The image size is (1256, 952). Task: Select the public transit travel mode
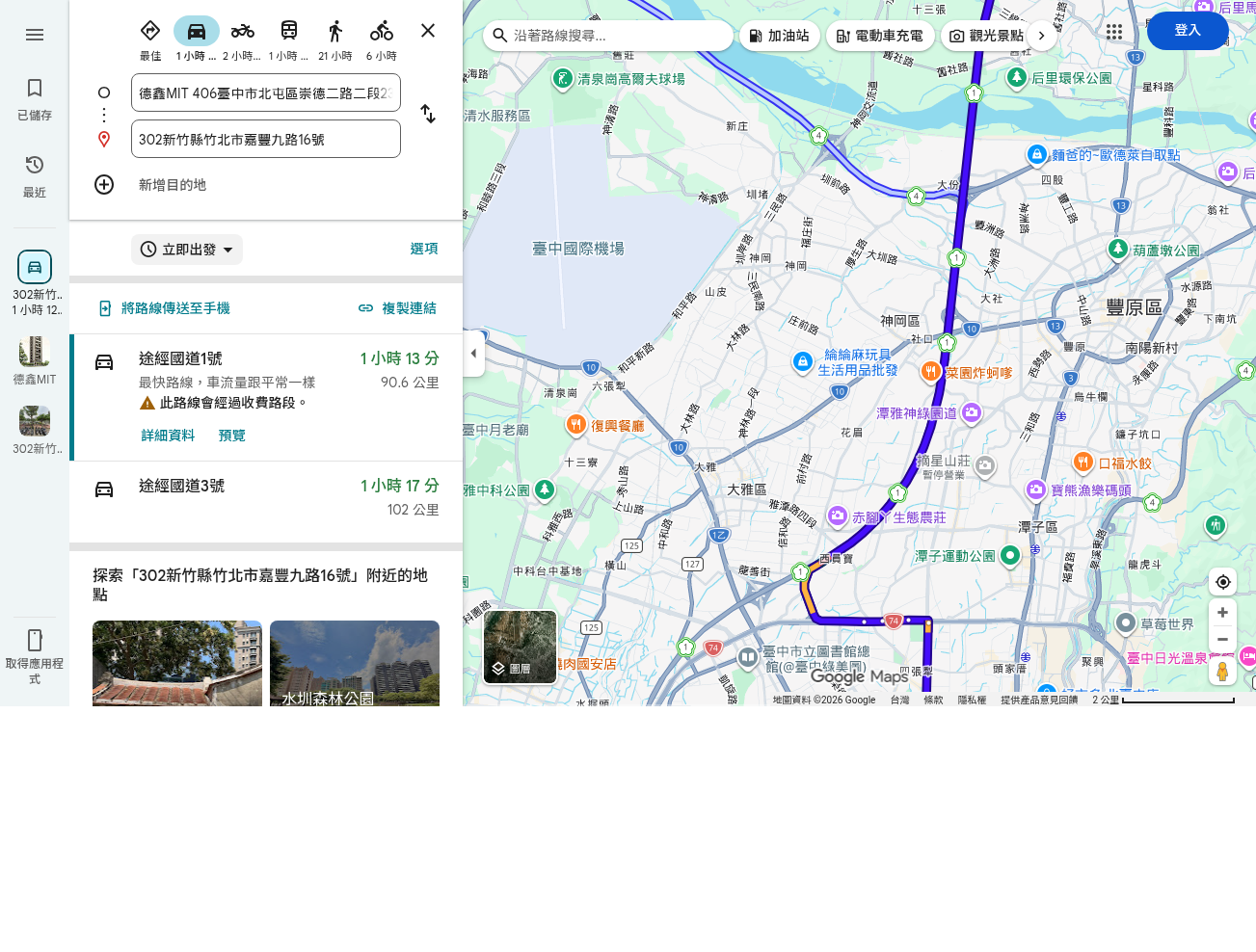pos(288,40)
